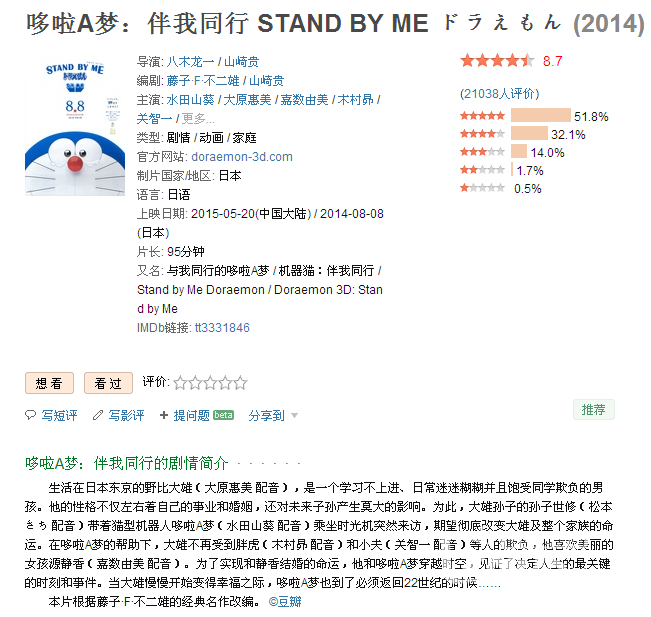Rate the movie one star
This screenshot has width=651, height=617.
(x=180, y=382)
